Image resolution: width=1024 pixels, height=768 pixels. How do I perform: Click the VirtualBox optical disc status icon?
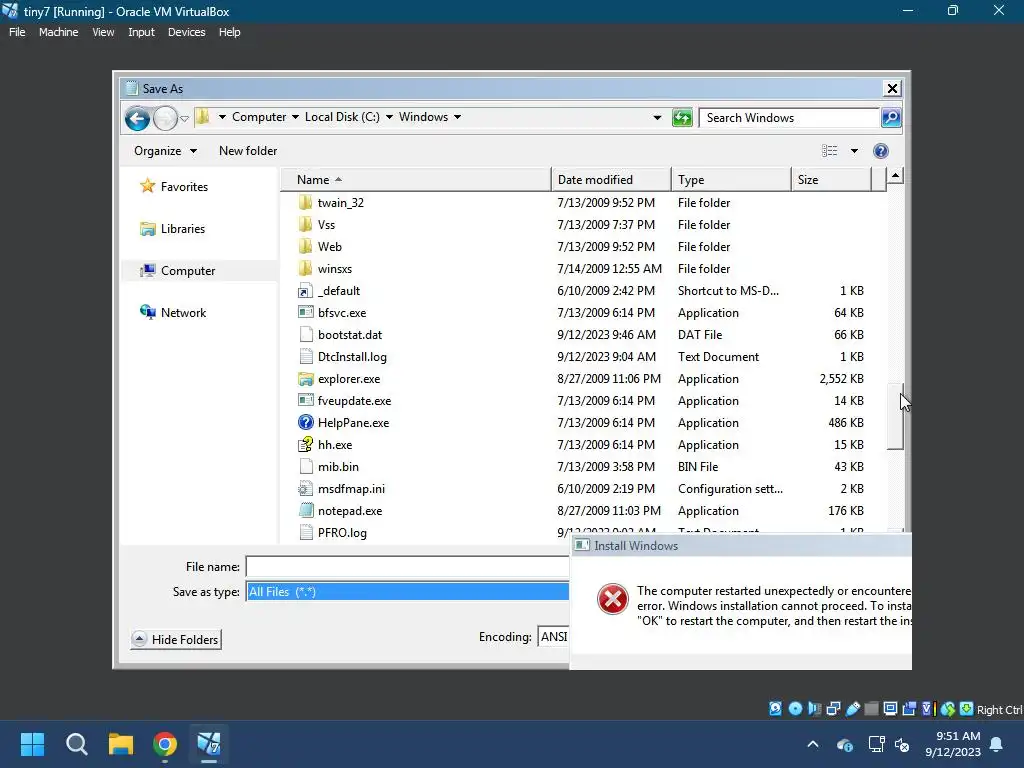tap(795, 709)
